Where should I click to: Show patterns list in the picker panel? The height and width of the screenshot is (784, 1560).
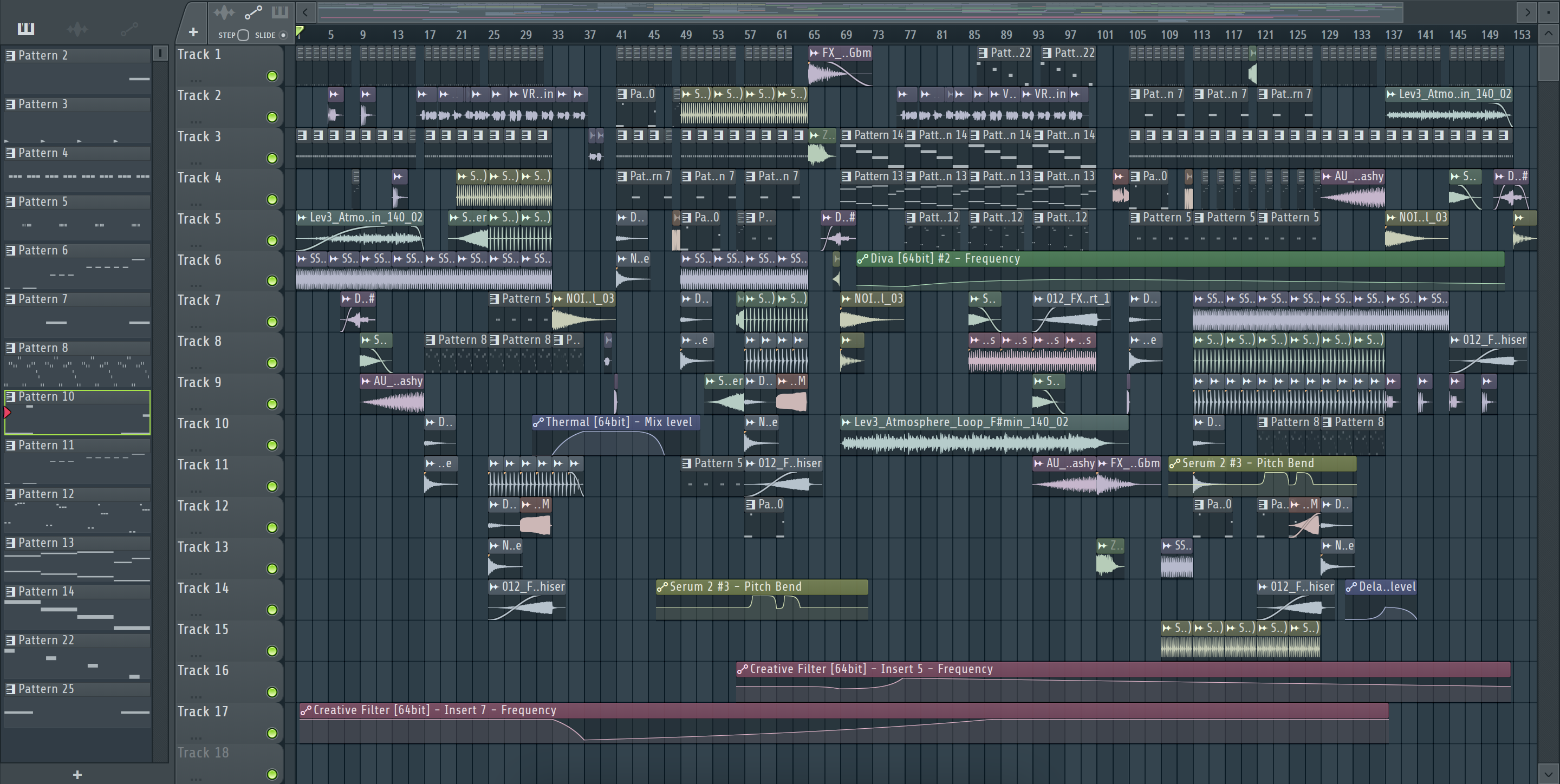(x=26, y=29)
